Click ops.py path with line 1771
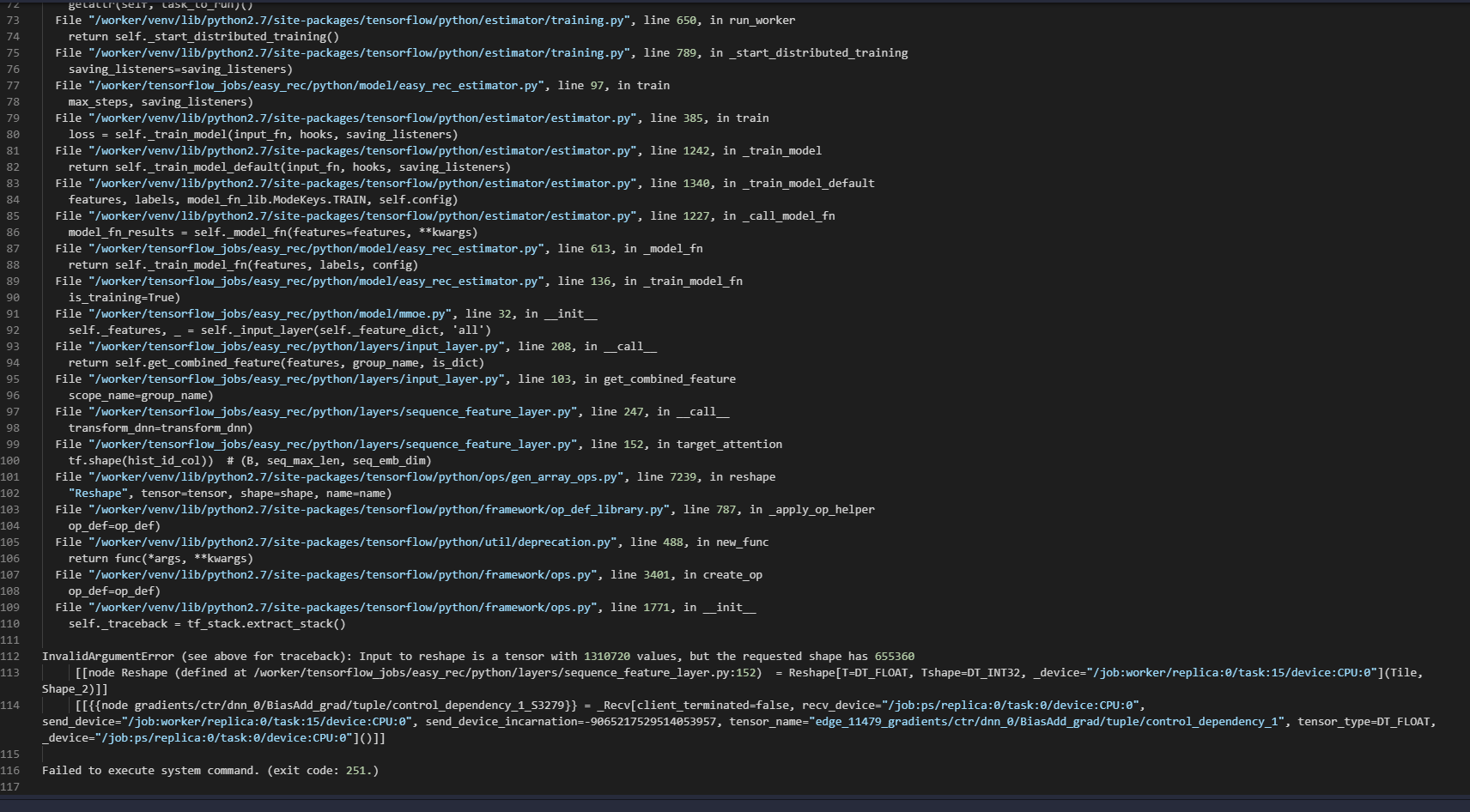Viewport: 1470px width, 812px height. [x=343, y=607]
